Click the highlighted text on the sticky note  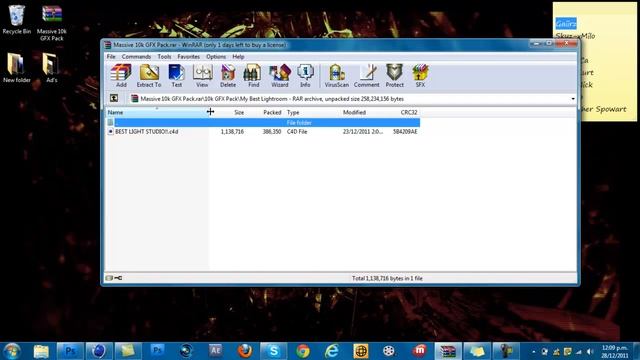566,23
